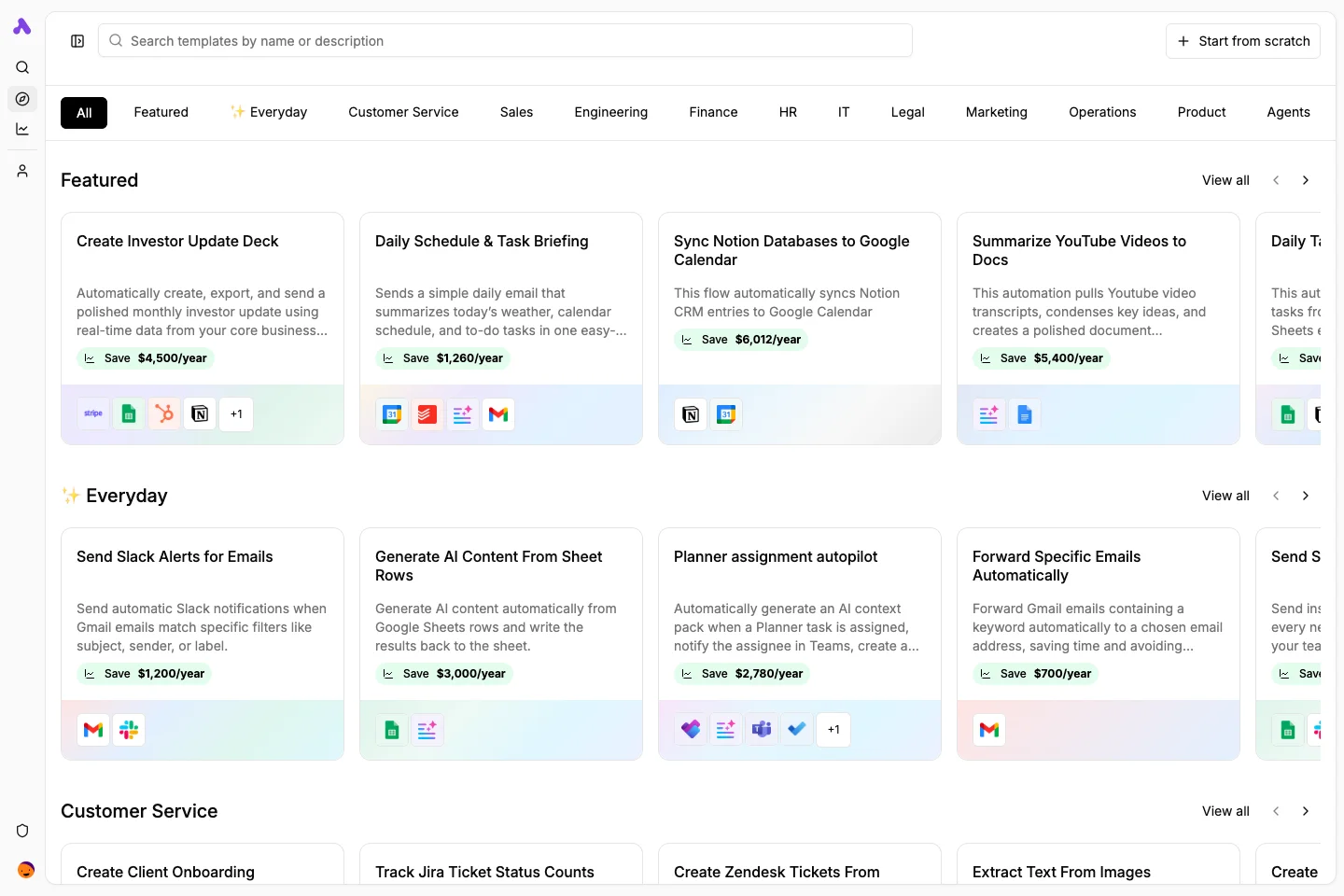The height and width of the screenshot is (896, 1344).
Task: Click the +1 badge on Investor Update Deck card
Action: tap(236, 413)
